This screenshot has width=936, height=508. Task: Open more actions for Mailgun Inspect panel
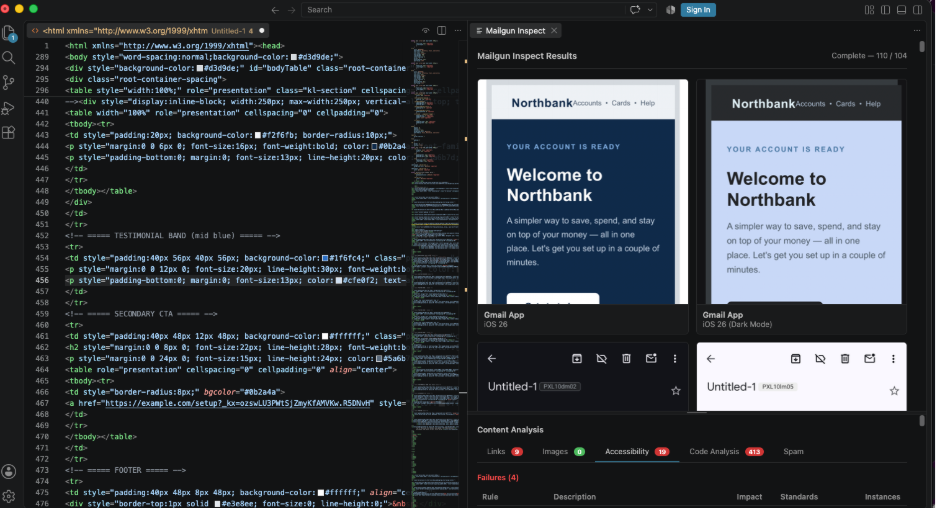tap(917, 31)
